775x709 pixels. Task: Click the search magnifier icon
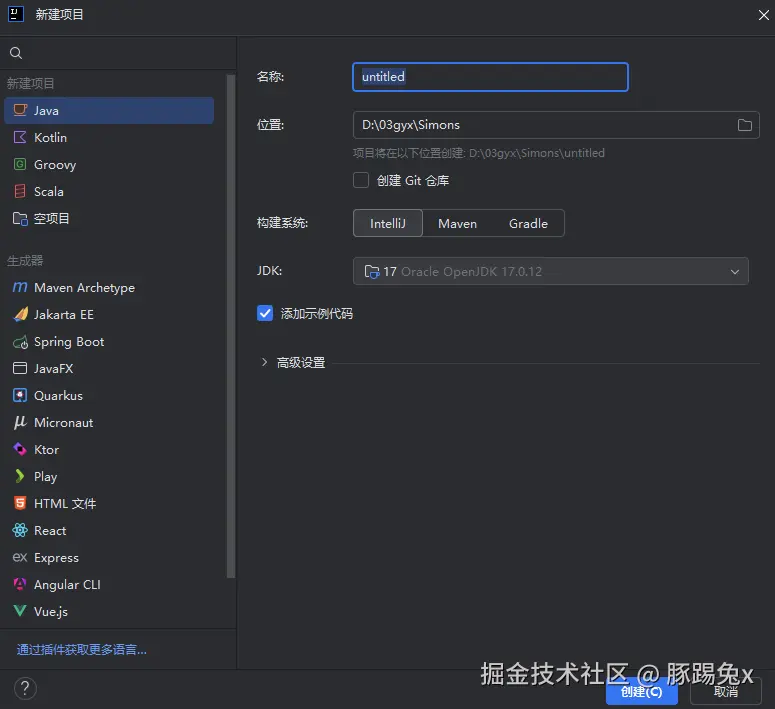click(x=16, y=53)
